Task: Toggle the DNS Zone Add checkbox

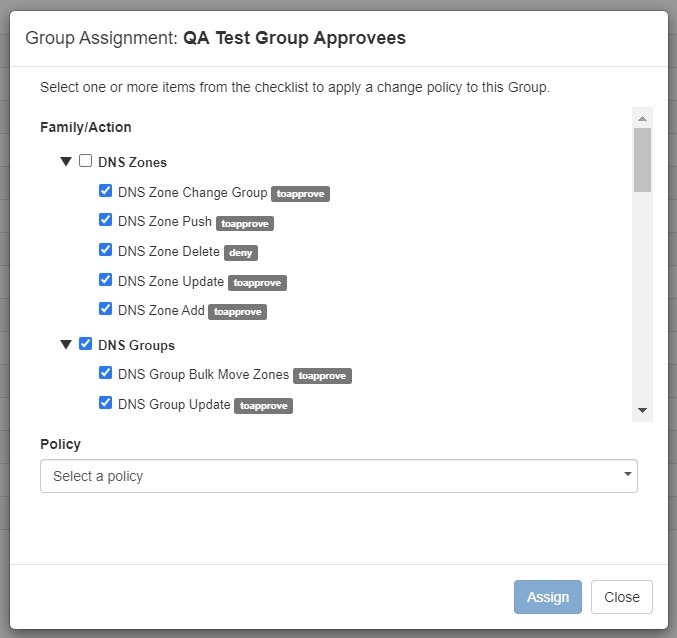Action: tap(105, 309)
